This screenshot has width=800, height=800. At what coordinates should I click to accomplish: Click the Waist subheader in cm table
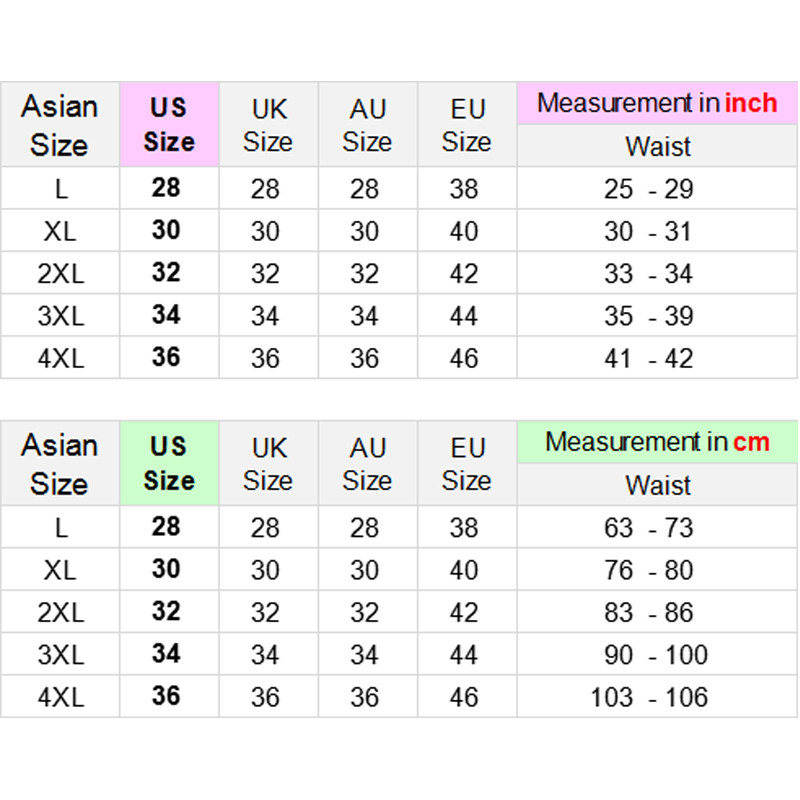pos(657,485)
